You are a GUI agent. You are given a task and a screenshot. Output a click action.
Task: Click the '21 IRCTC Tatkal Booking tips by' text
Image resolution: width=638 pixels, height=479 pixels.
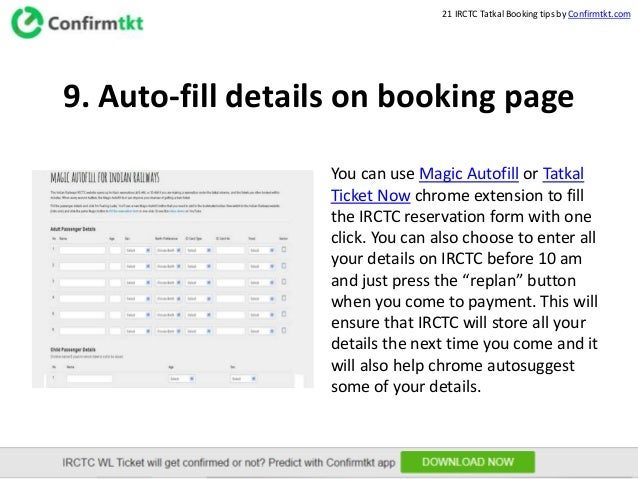[x=504, y=14]
